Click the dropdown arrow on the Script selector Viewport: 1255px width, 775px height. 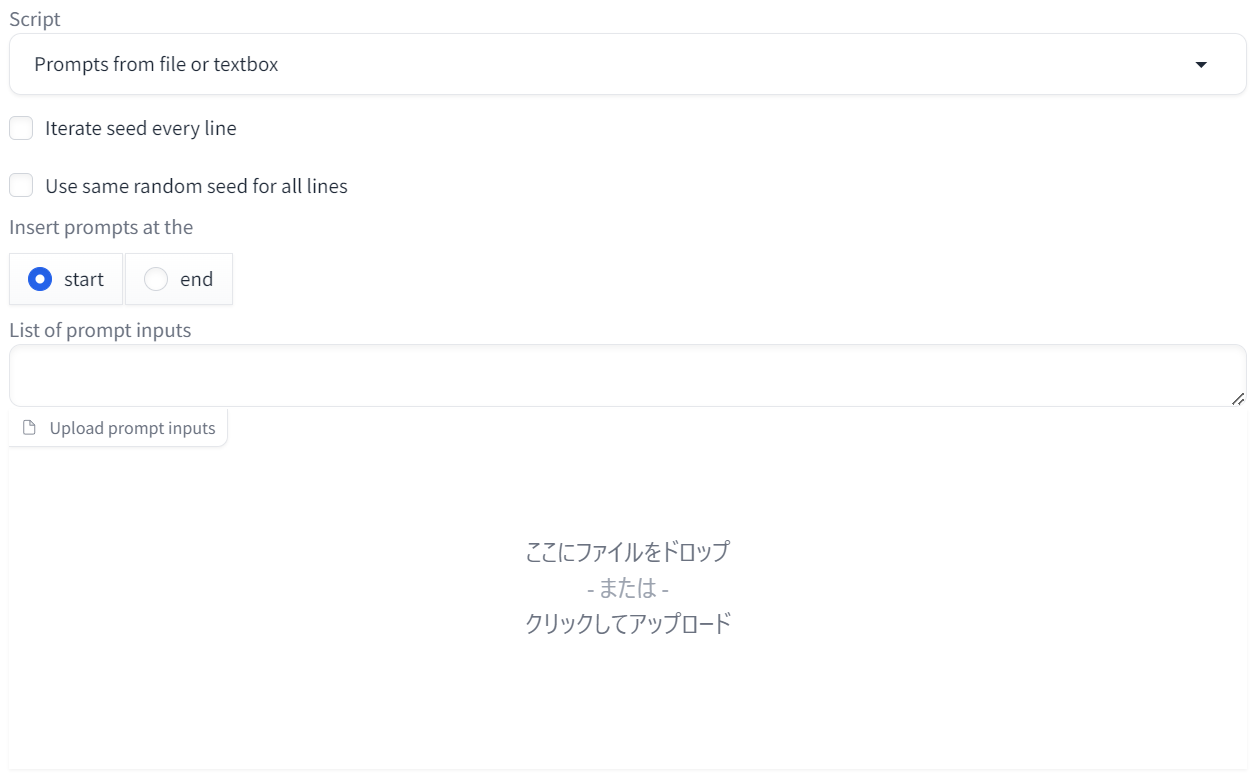click(x=1201, y=63)
